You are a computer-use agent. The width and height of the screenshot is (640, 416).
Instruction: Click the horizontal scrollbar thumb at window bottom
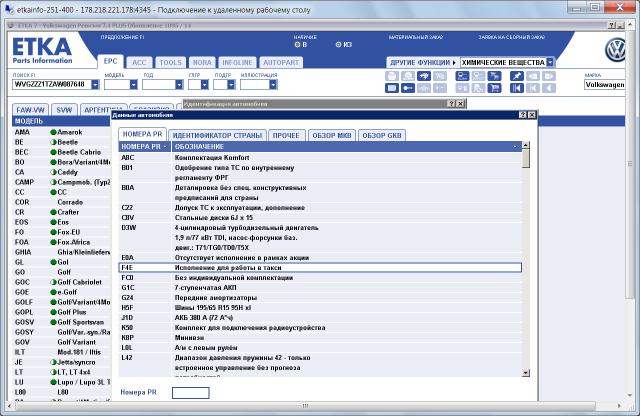[x=305, y=406]
